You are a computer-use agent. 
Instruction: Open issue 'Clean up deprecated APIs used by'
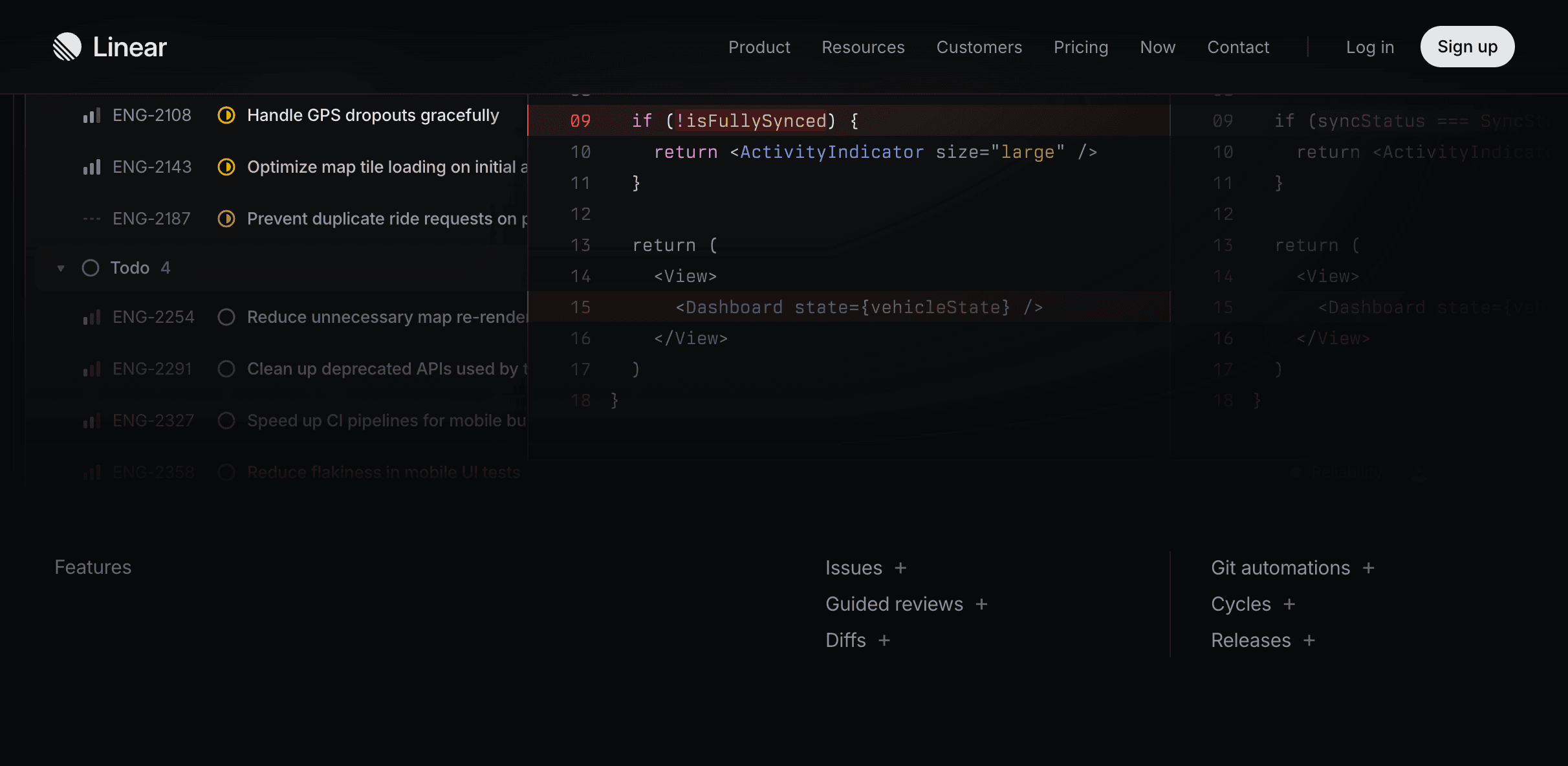pos(387,369)
